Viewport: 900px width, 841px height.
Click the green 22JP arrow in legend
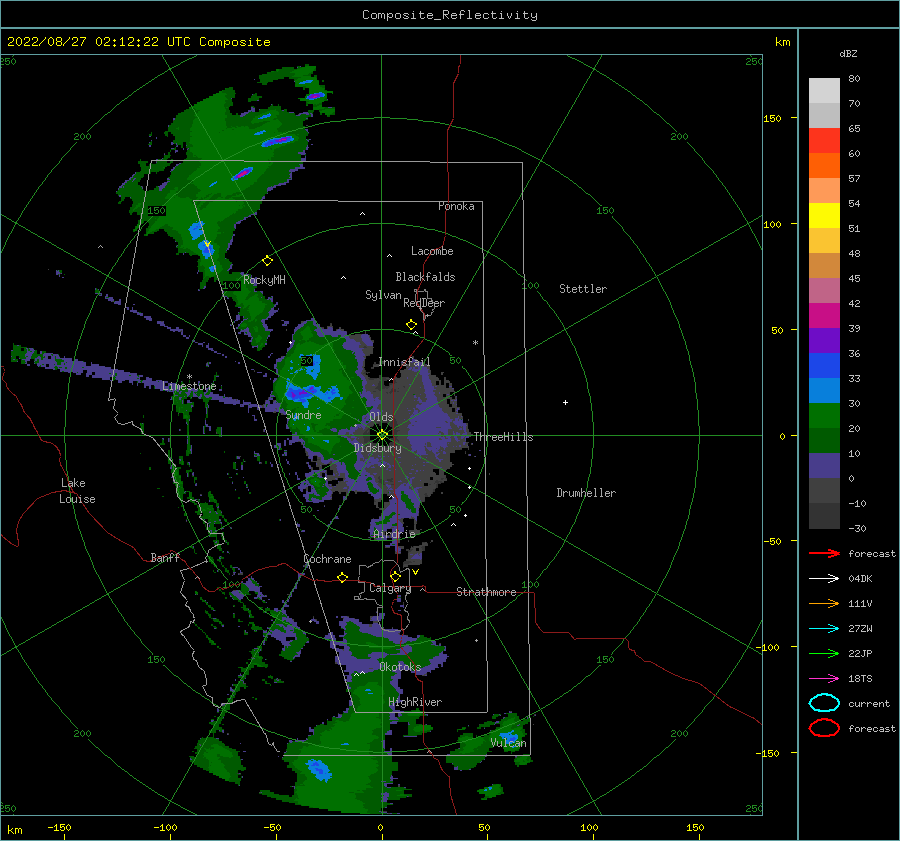[x=824, y=653]
